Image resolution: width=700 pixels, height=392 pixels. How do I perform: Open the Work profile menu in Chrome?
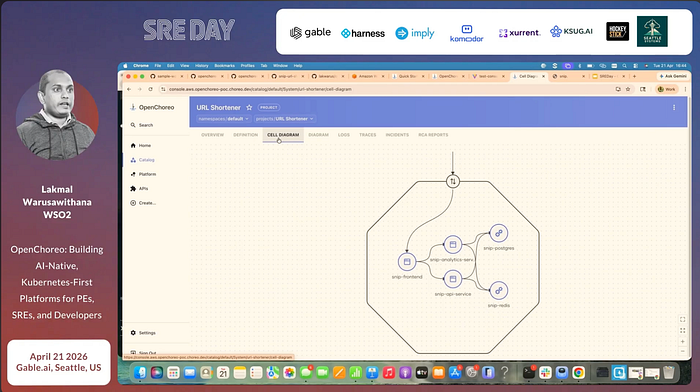click(x=667, y=89)
